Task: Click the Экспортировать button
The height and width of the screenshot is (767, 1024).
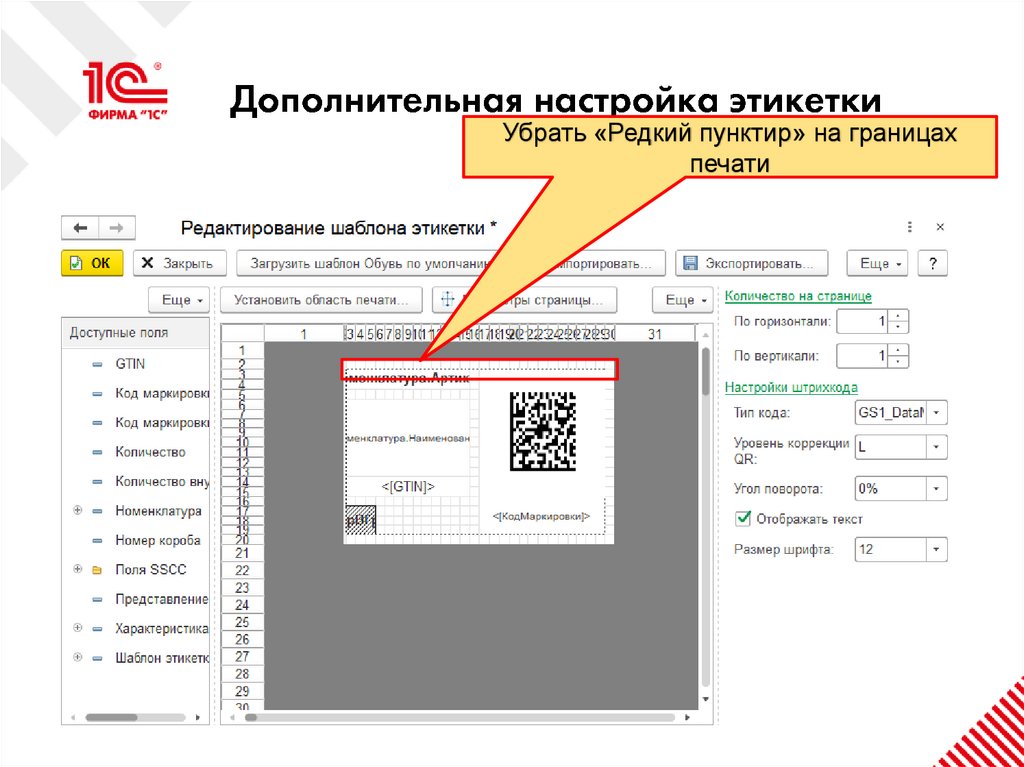Action: 751,263
